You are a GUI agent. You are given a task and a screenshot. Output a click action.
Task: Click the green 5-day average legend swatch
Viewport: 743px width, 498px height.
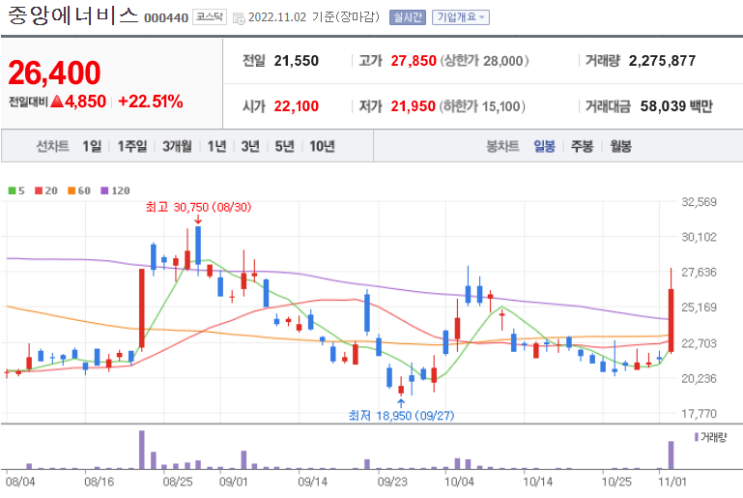coord(12,190)
